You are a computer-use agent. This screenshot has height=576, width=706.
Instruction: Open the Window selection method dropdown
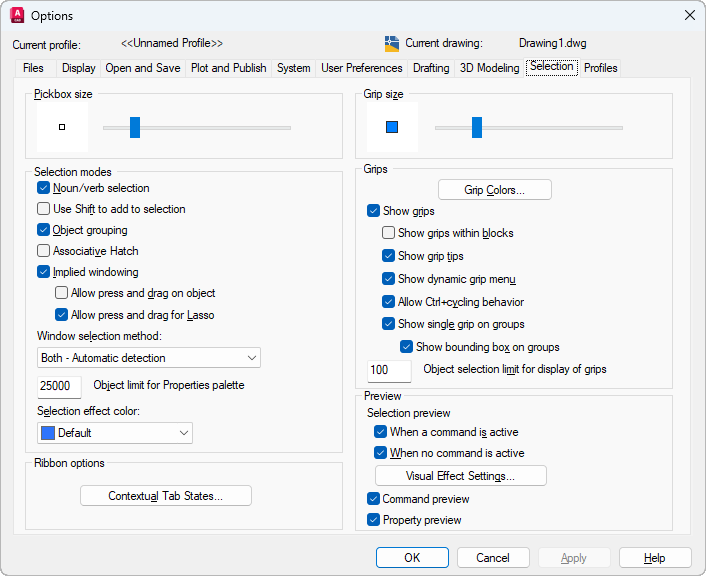click(149, 358)
